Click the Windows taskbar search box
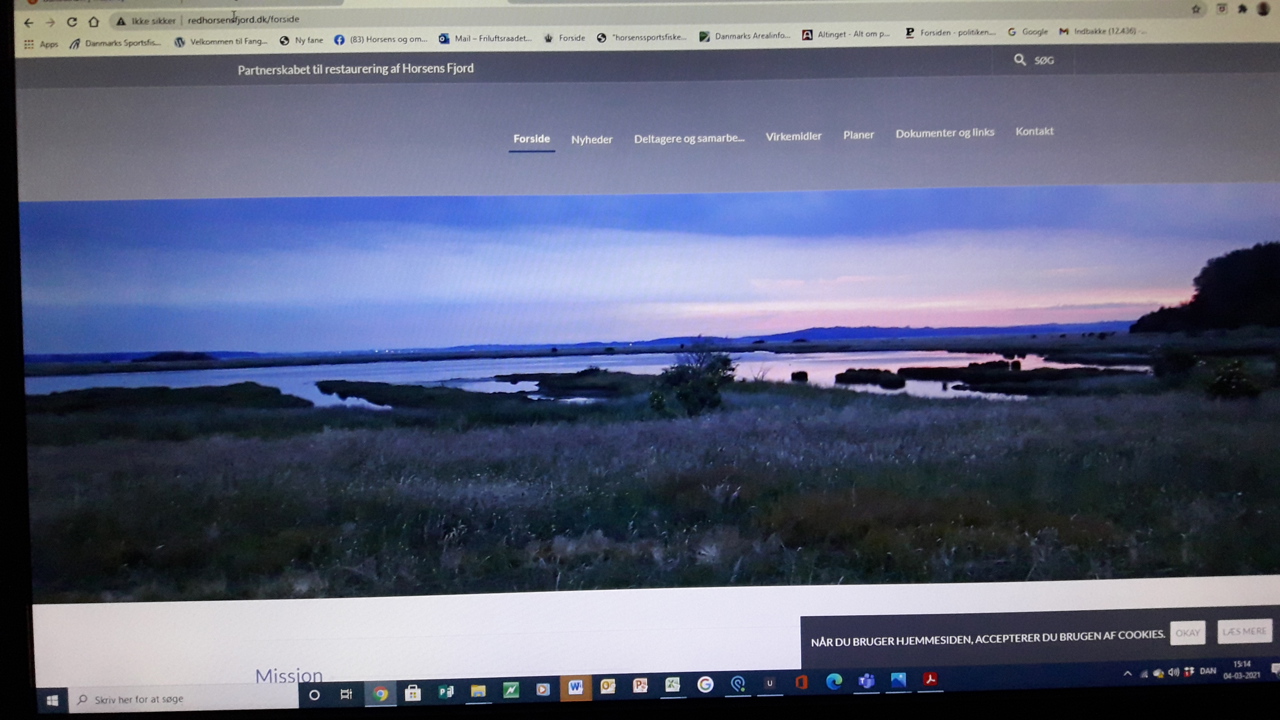Screen dimensions: 1280x720 click(183, 699)
